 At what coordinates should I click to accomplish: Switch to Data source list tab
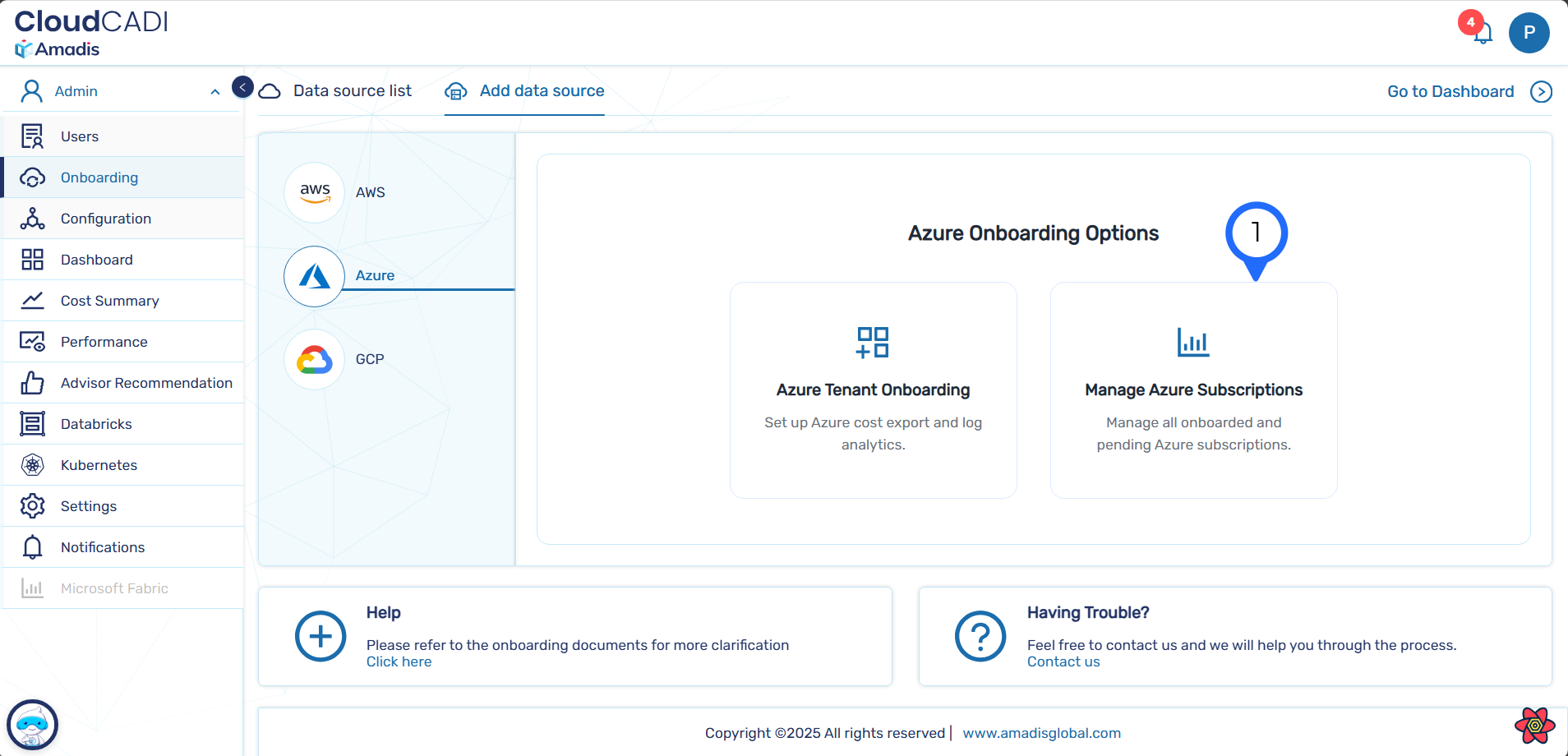352,91
